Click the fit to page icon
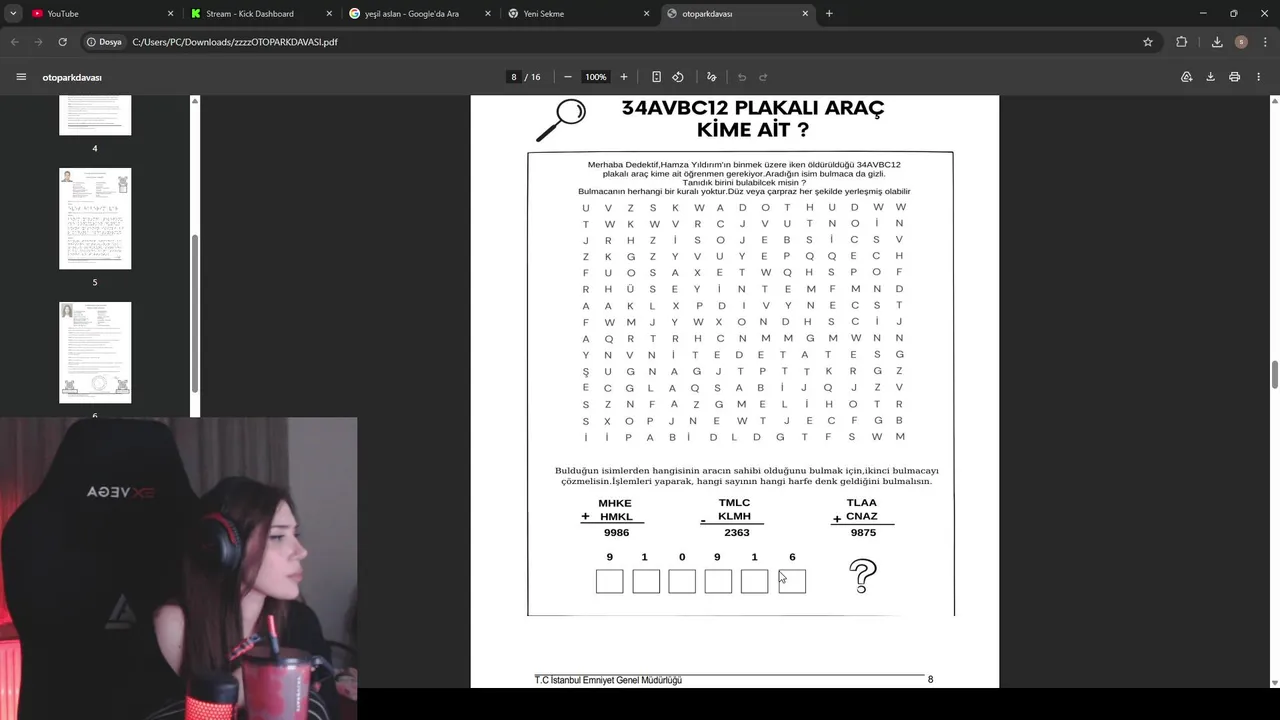The width and height of the screenshot is (1280, 720). pyautogui.click(x=656, y=77)
